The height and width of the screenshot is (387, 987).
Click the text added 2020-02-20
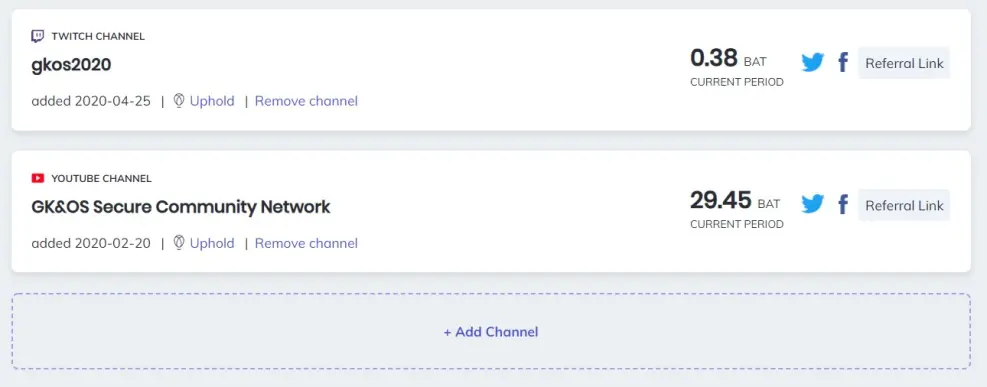91,243
